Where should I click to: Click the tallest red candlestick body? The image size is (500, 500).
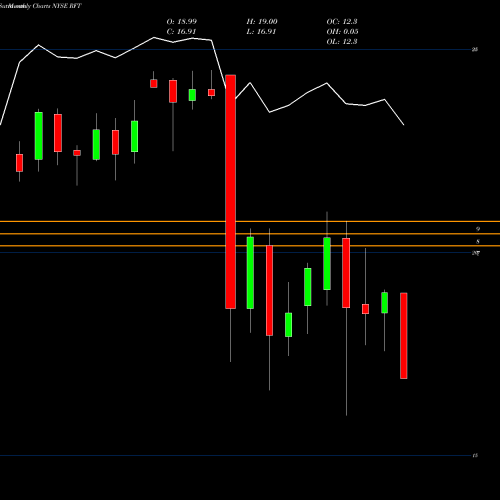231,192
